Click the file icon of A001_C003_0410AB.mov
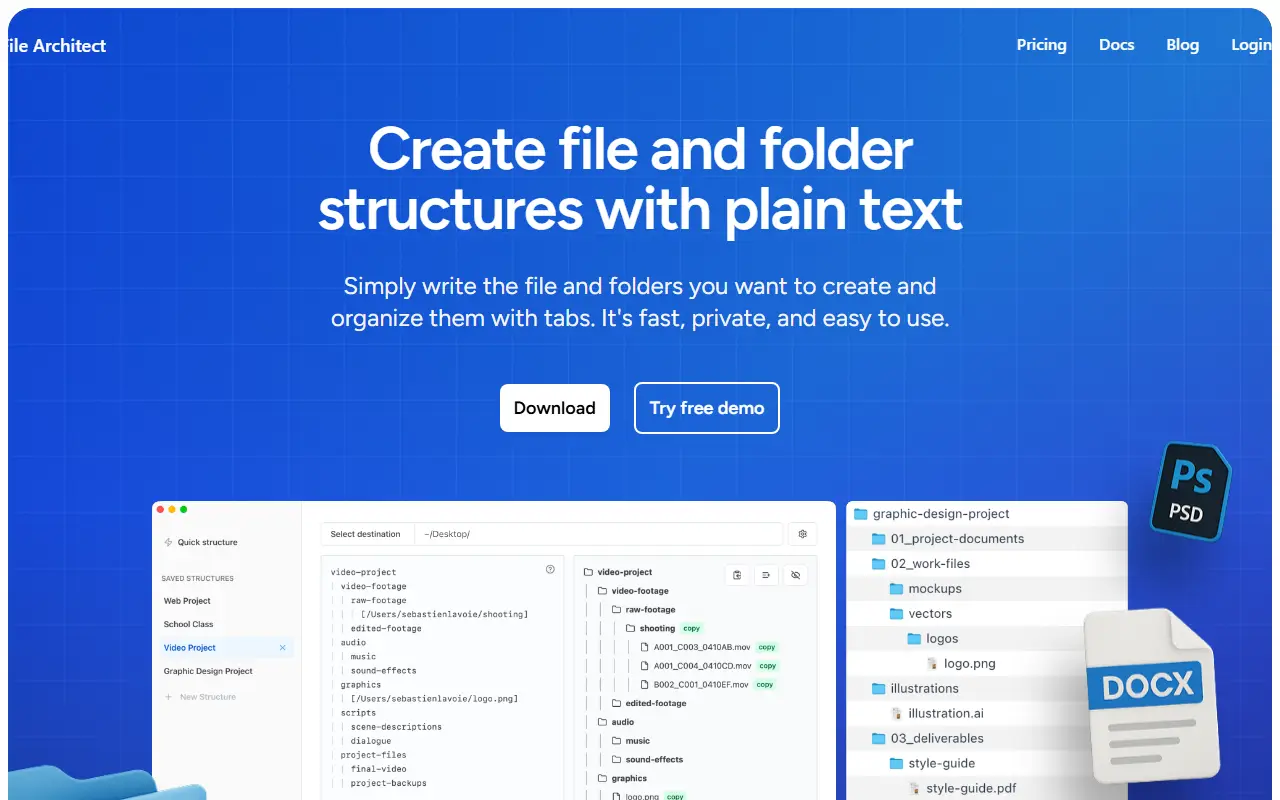Viewport: 1280px width, 800px height. click(645, 647)
